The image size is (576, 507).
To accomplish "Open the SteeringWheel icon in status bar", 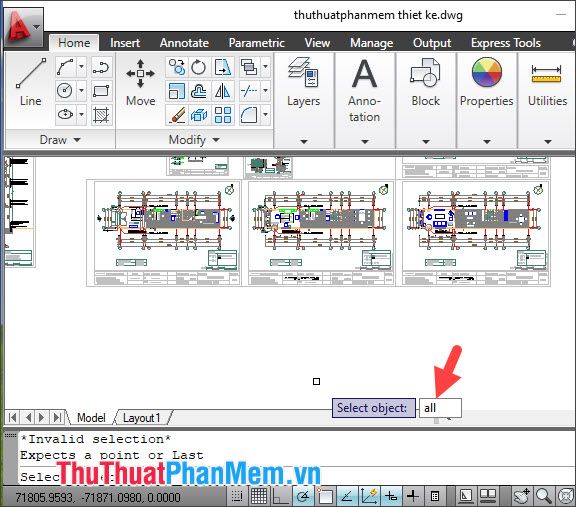I will point(565,496).
